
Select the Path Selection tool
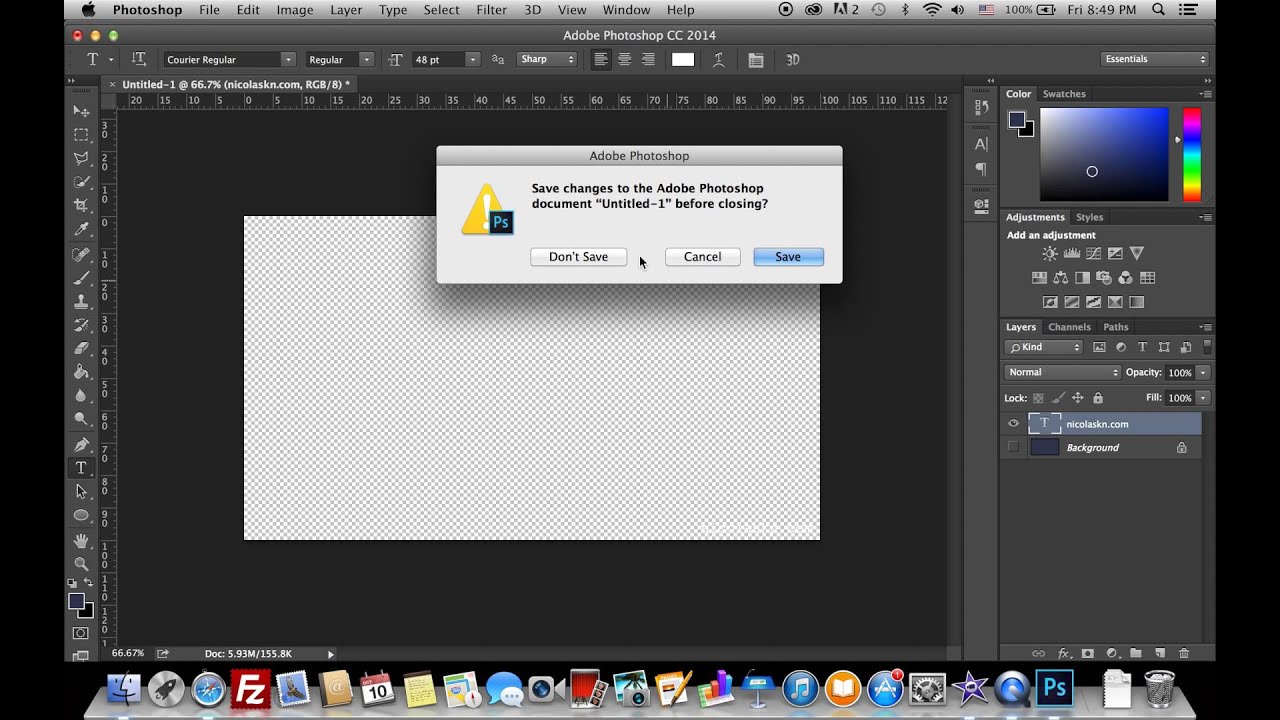pos(81,491)
